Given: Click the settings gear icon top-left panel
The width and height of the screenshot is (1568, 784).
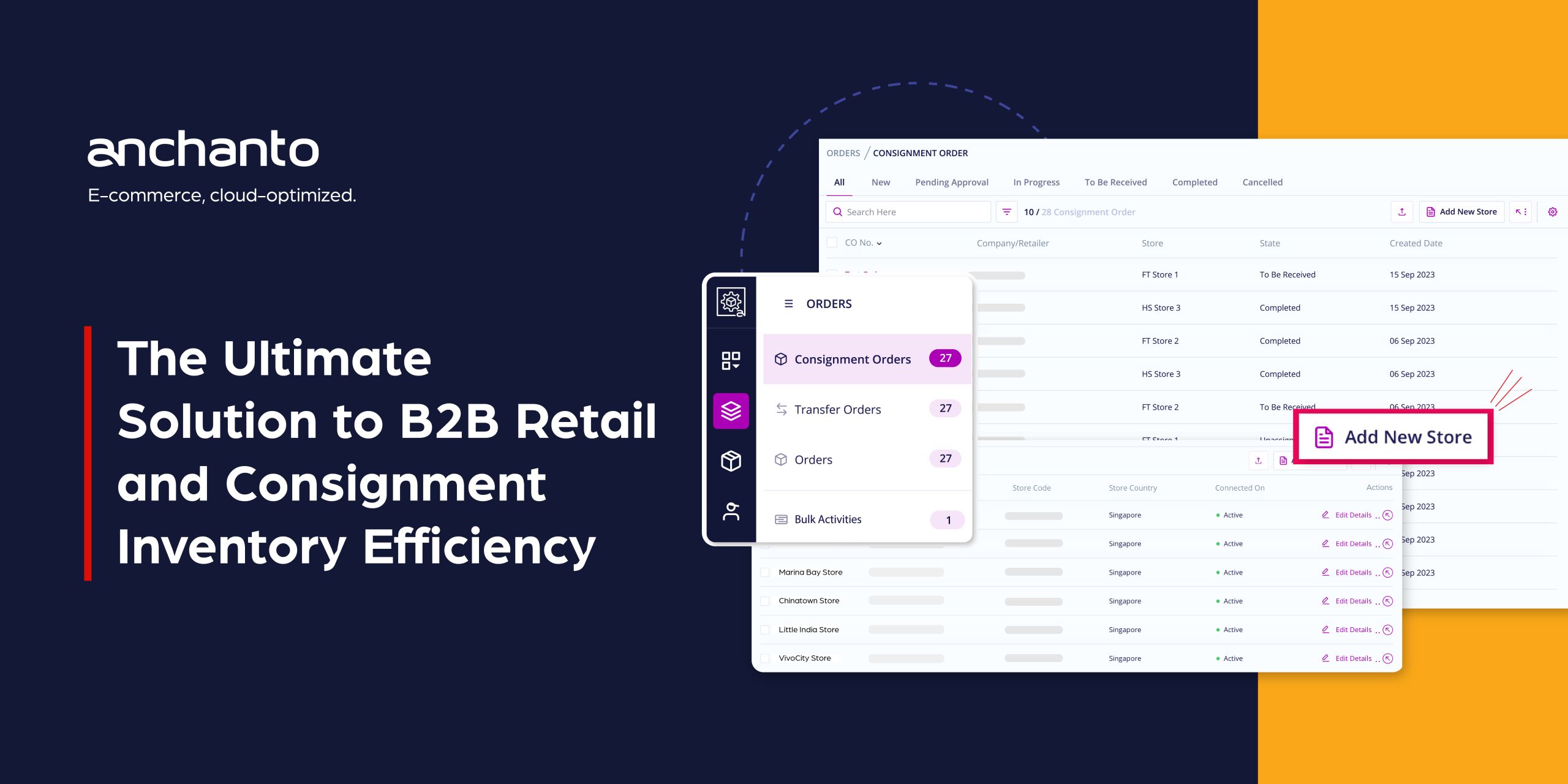Looking at the screenshot, I should pyautogui.click(x=732, y=305).
